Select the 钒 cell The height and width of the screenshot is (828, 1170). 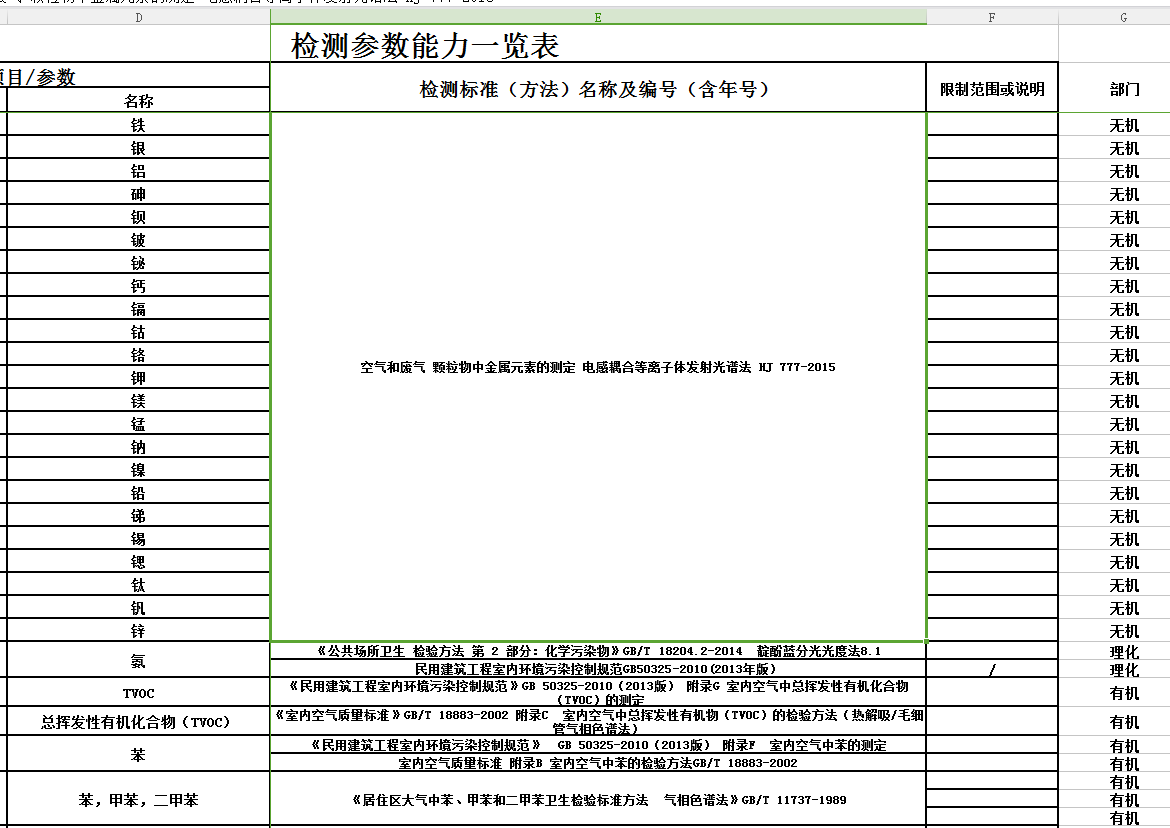138,608
